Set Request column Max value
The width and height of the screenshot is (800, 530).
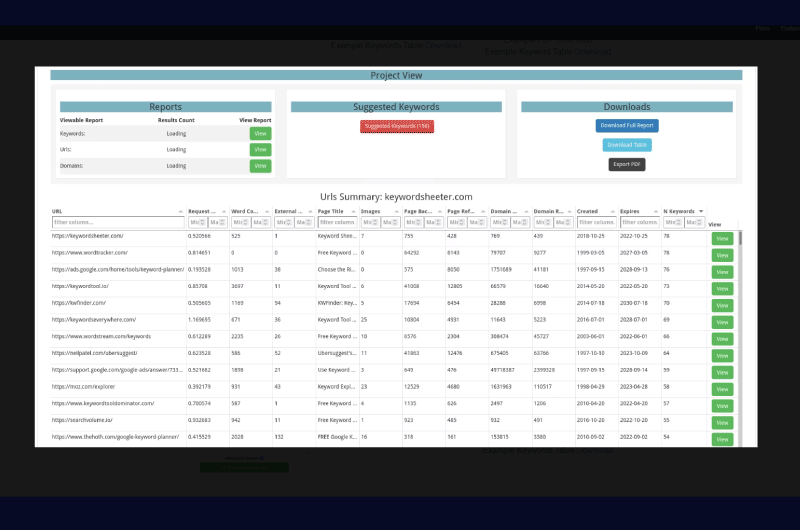tap(217, 222)
